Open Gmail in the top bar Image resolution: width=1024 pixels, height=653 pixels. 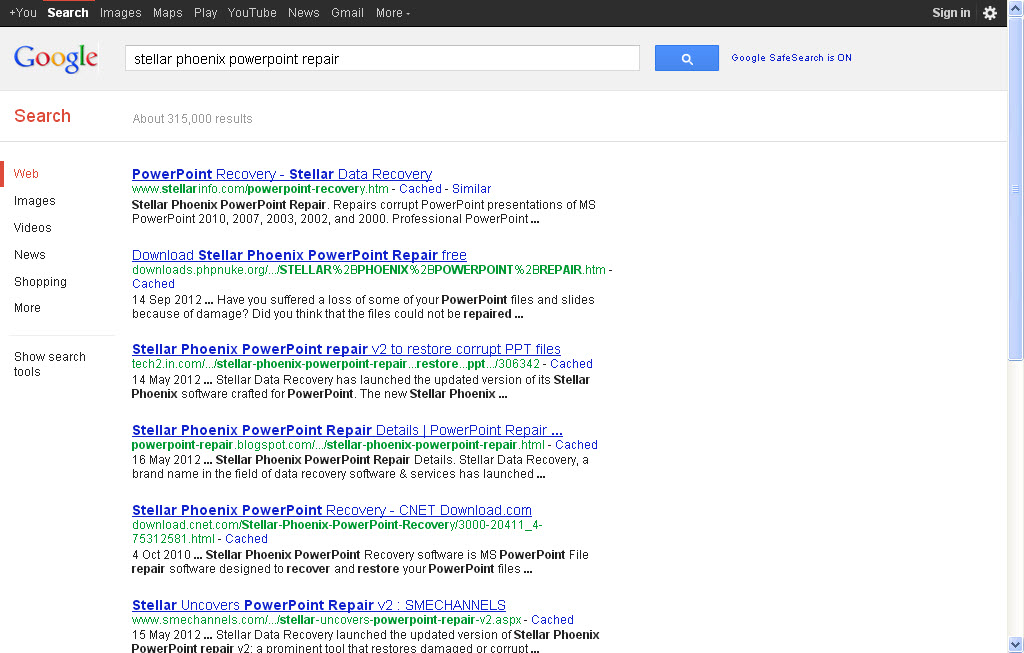tap(347, 13)
